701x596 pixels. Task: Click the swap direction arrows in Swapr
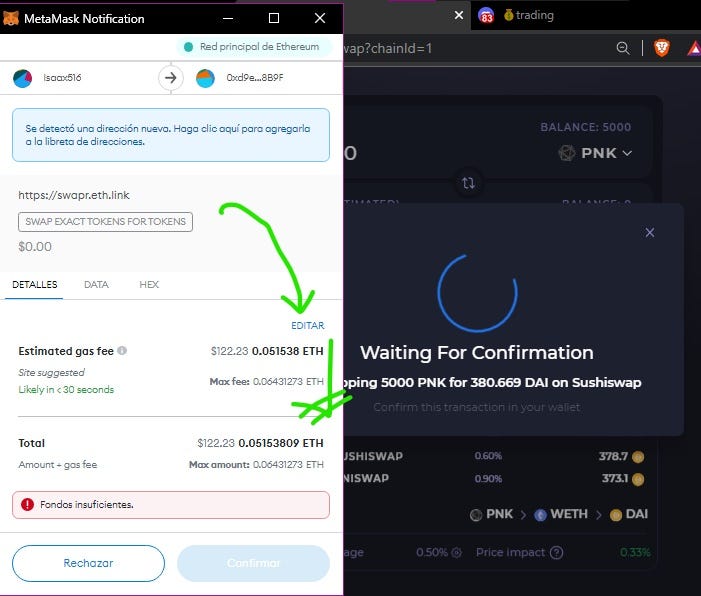(x=468, y=183)
